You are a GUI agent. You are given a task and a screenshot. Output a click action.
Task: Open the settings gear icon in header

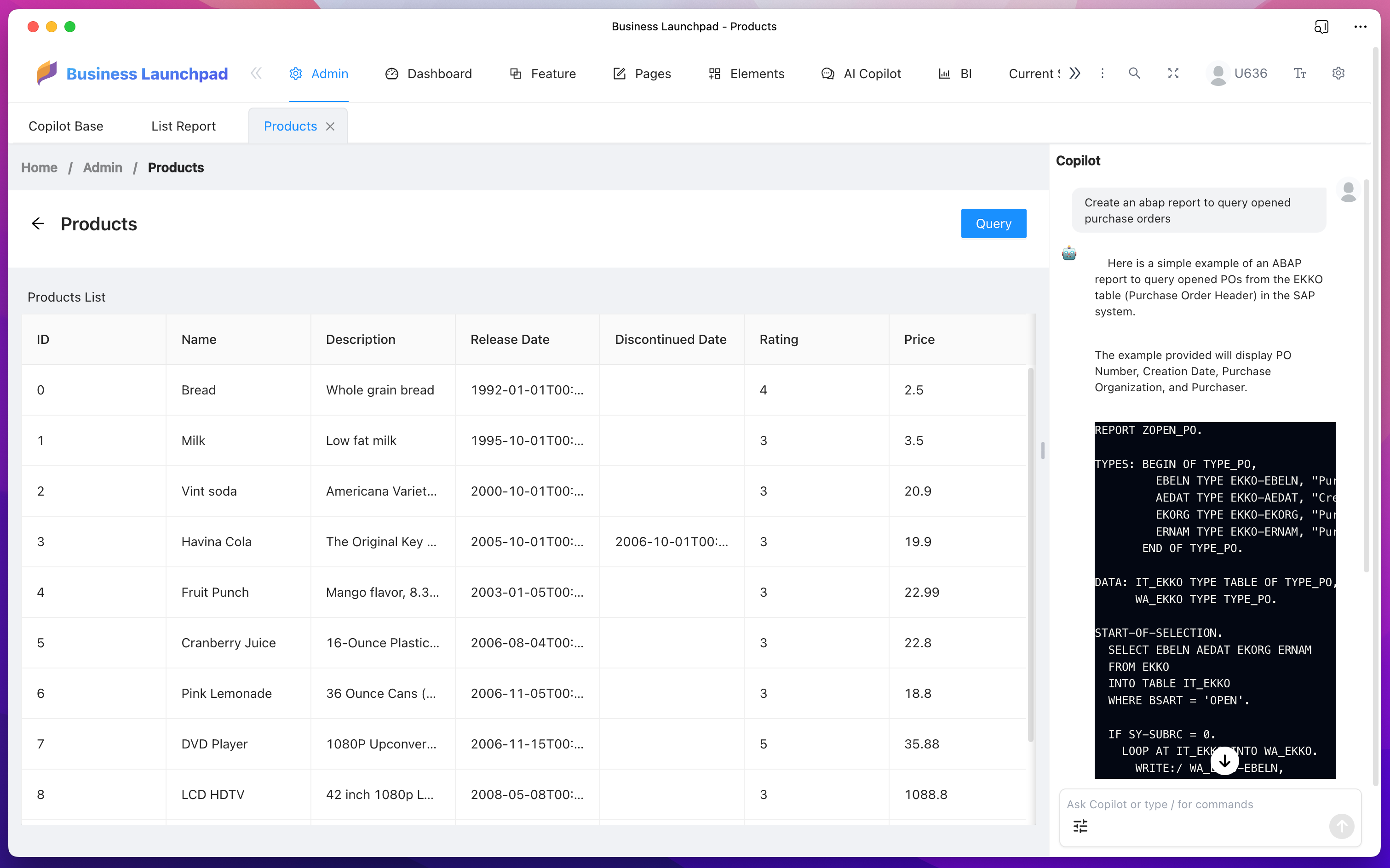(x=1338, y=74)
